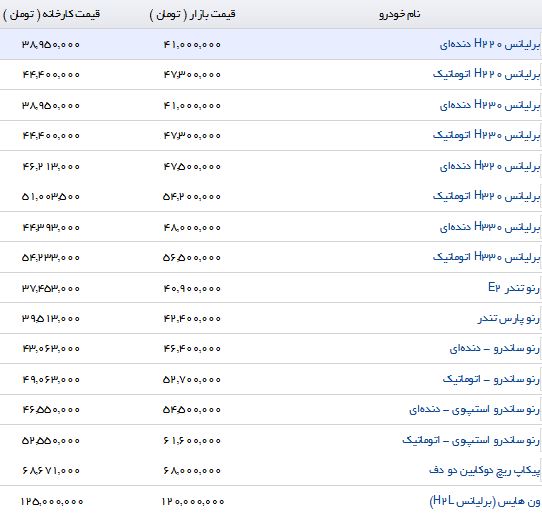Select market price 54,200,000 cell
542x513 pixels.
tap(192, 197)
